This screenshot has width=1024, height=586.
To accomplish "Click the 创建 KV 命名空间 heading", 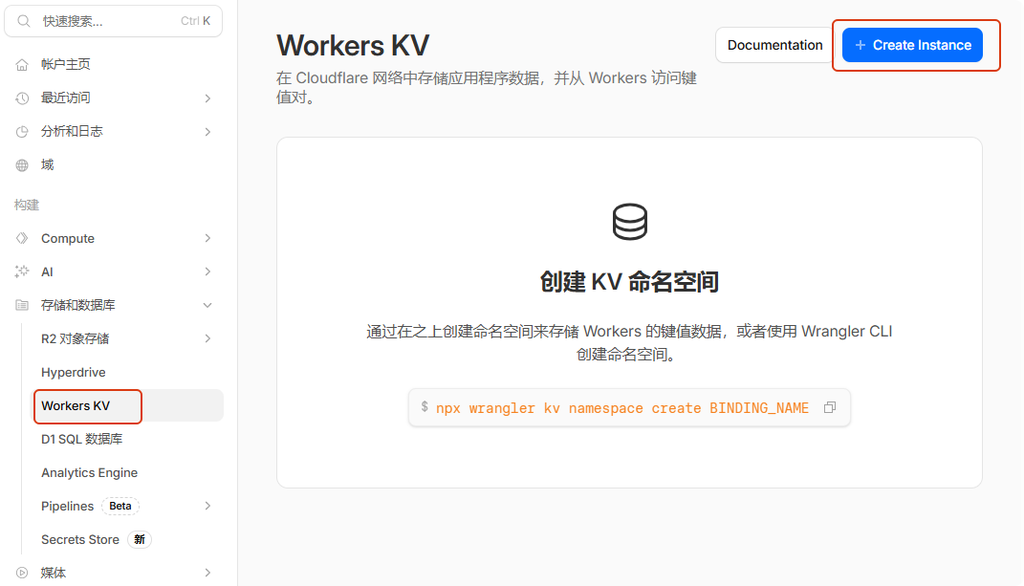I will pyautogui.click(x=630, y=282).
